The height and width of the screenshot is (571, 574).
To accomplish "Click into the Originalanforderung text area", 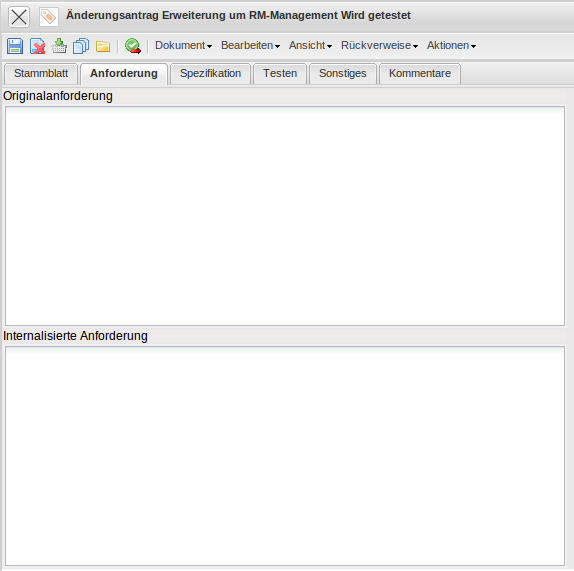I will pyautogui.click(x=285, y=216).
